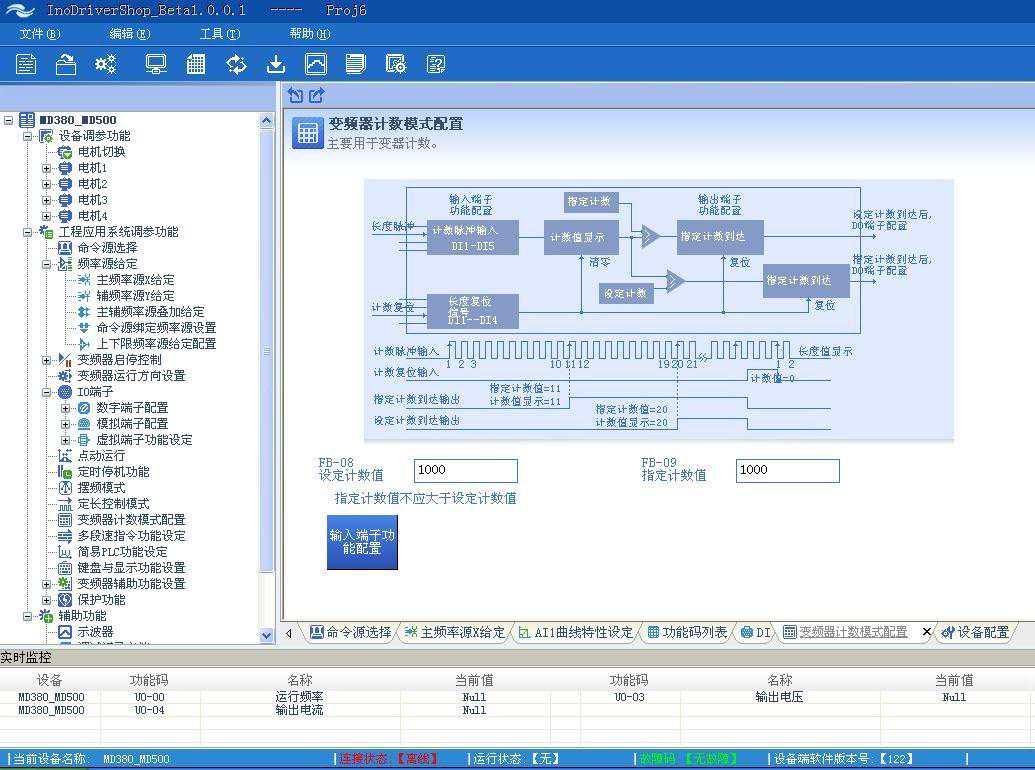Click the download arrow toolbar icon
This screenshot has height=770, width=1035.
276,64
